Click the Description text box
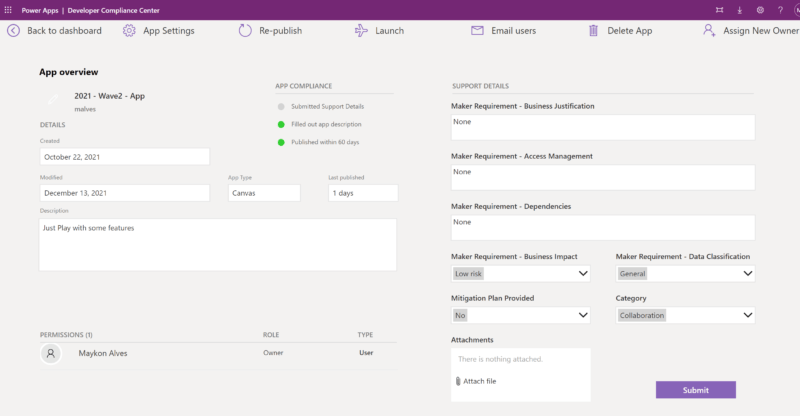This screenshot has height=416, width=800. click(x=217, y=244)
